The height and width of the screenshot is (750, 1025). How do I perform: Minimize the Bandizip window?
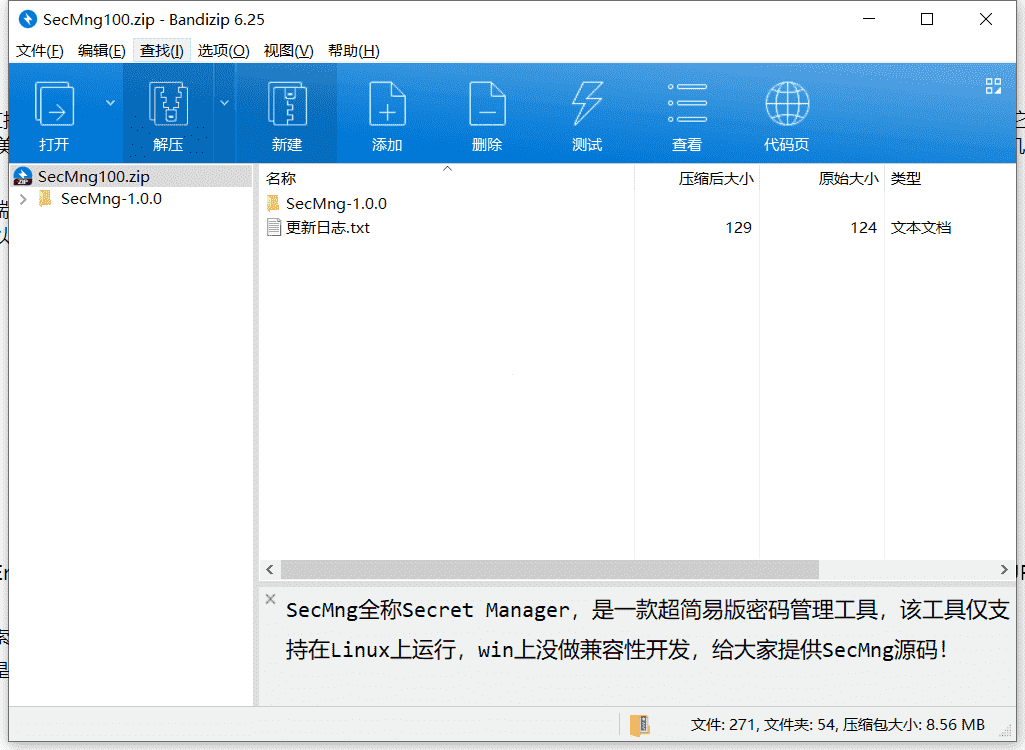pyautogui.click(x=869, y=19)
